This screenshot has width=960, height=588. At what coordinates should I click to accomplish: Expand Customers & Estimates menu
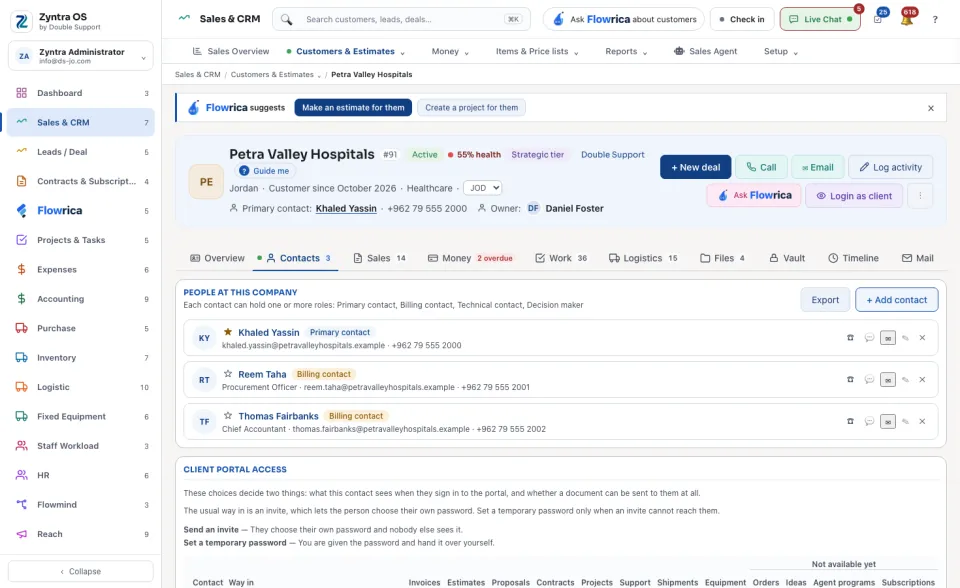pos(345,51)
